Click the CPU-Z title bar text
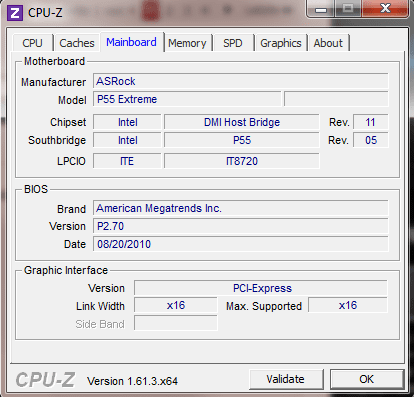 point(45,13)
